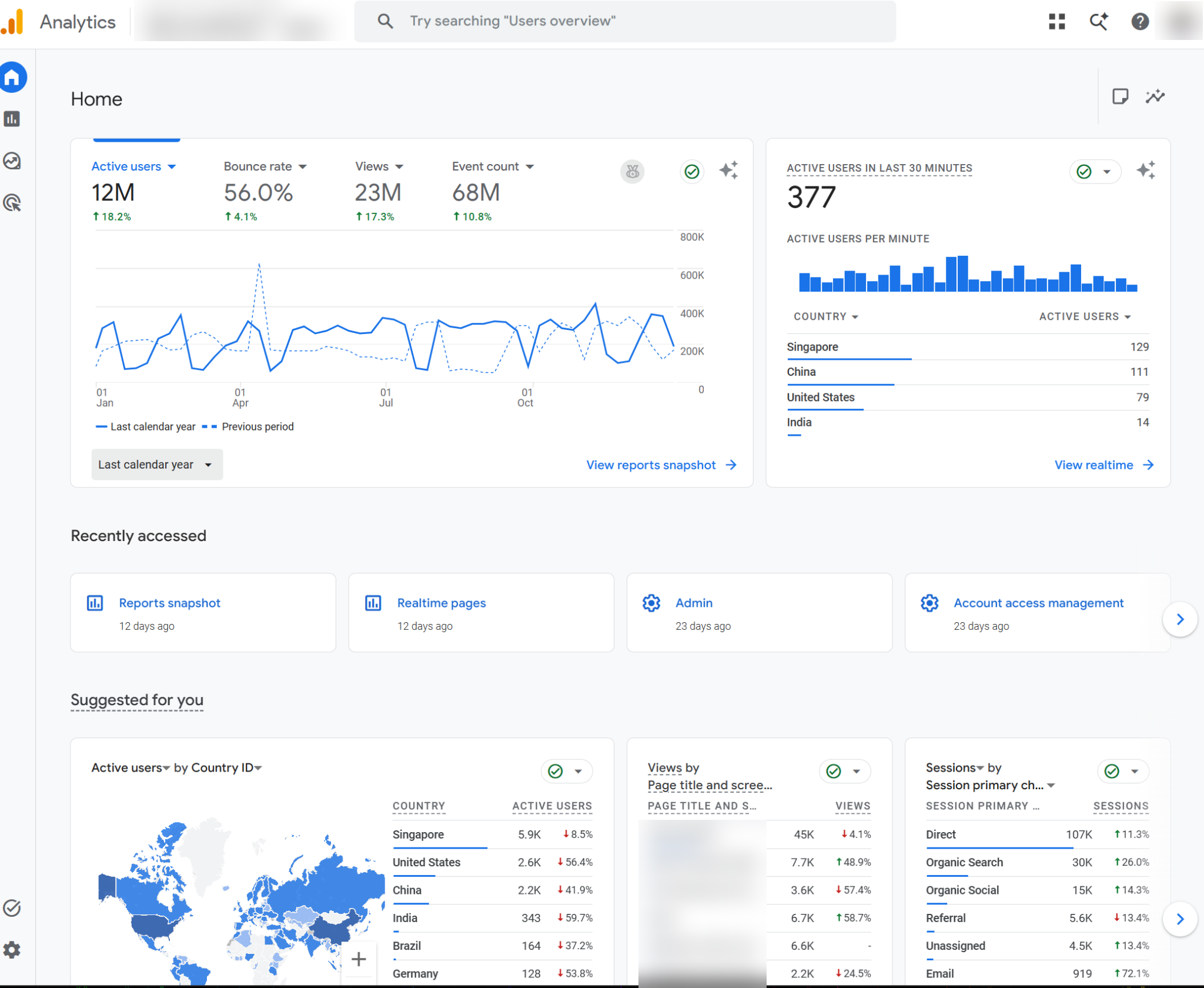Click Referral row in Sessions table
The height and width of the screenshot is (988, 1204).
1037,918
